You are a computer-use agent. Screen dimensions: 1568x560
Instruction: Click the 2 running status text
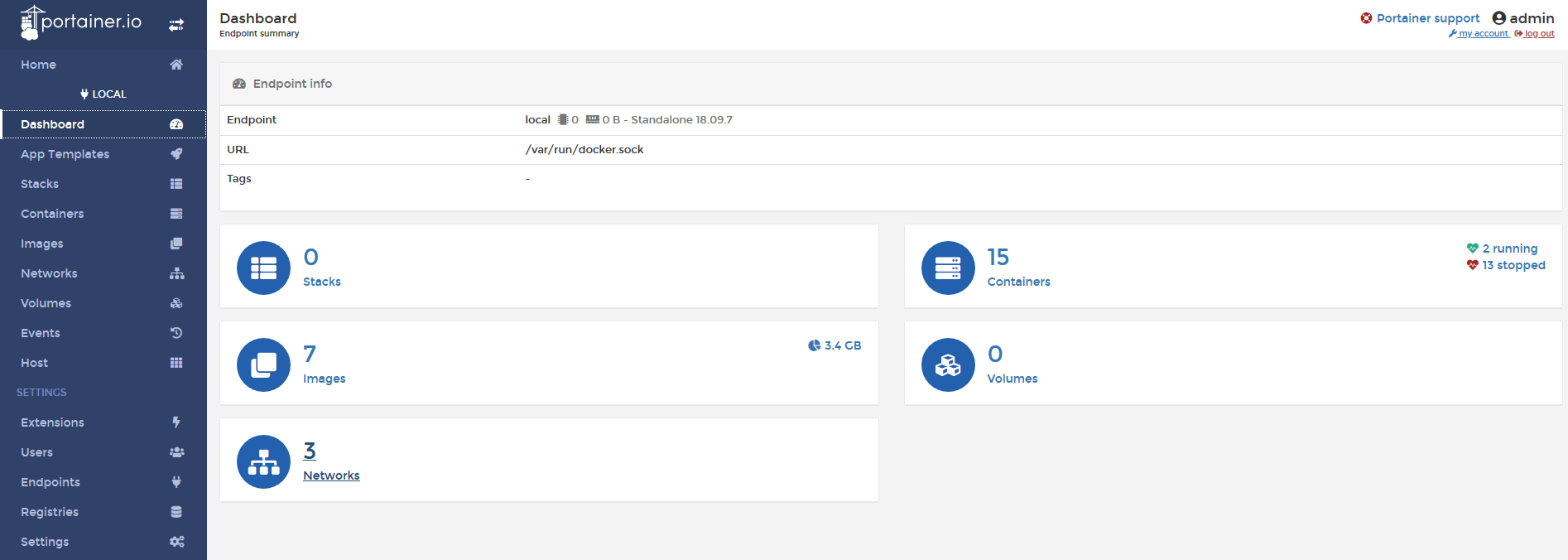coord(1510,249)
